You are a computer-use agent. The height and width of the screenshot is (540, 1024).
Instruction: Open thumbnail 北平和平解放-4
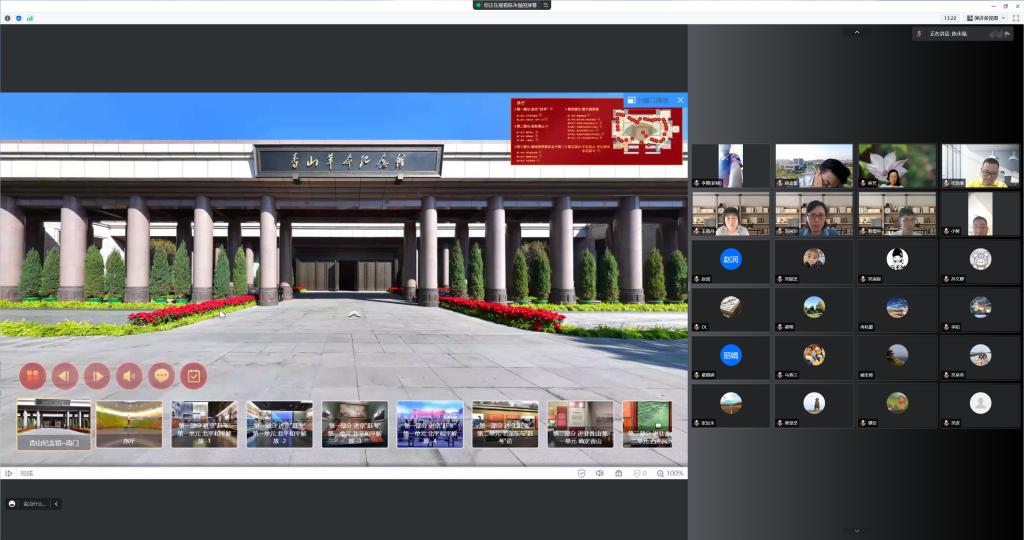point(430,424)
